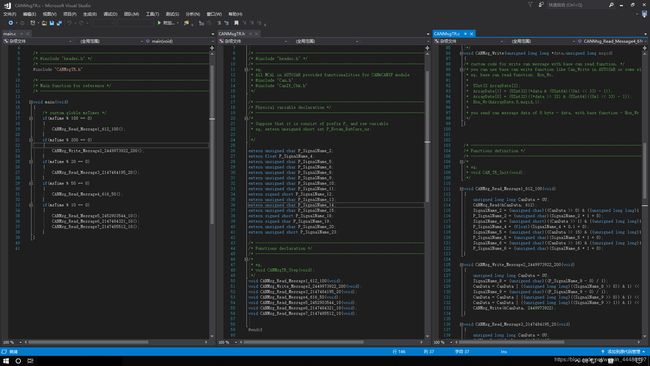Click the horizontal scrollbar of CANMsgTR.c pane
The width and height of the screenshot is (650, 366).
click(512, 342)
